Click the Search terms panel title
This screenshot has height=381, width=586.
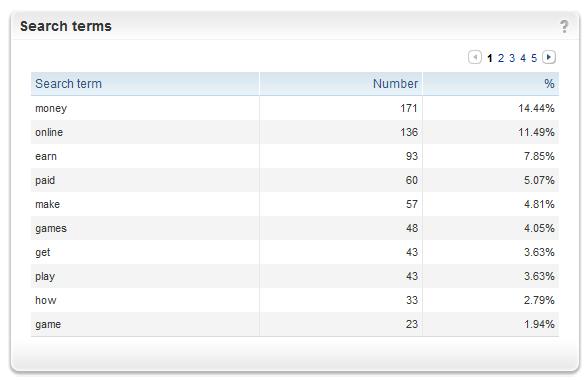point(66,26)
